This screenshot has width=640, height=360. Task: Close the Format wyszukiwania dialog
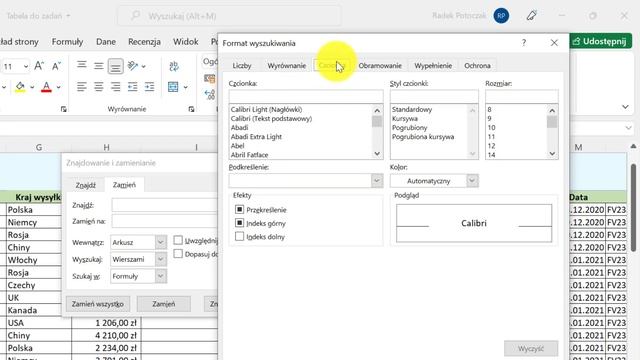tap(554, 42)
